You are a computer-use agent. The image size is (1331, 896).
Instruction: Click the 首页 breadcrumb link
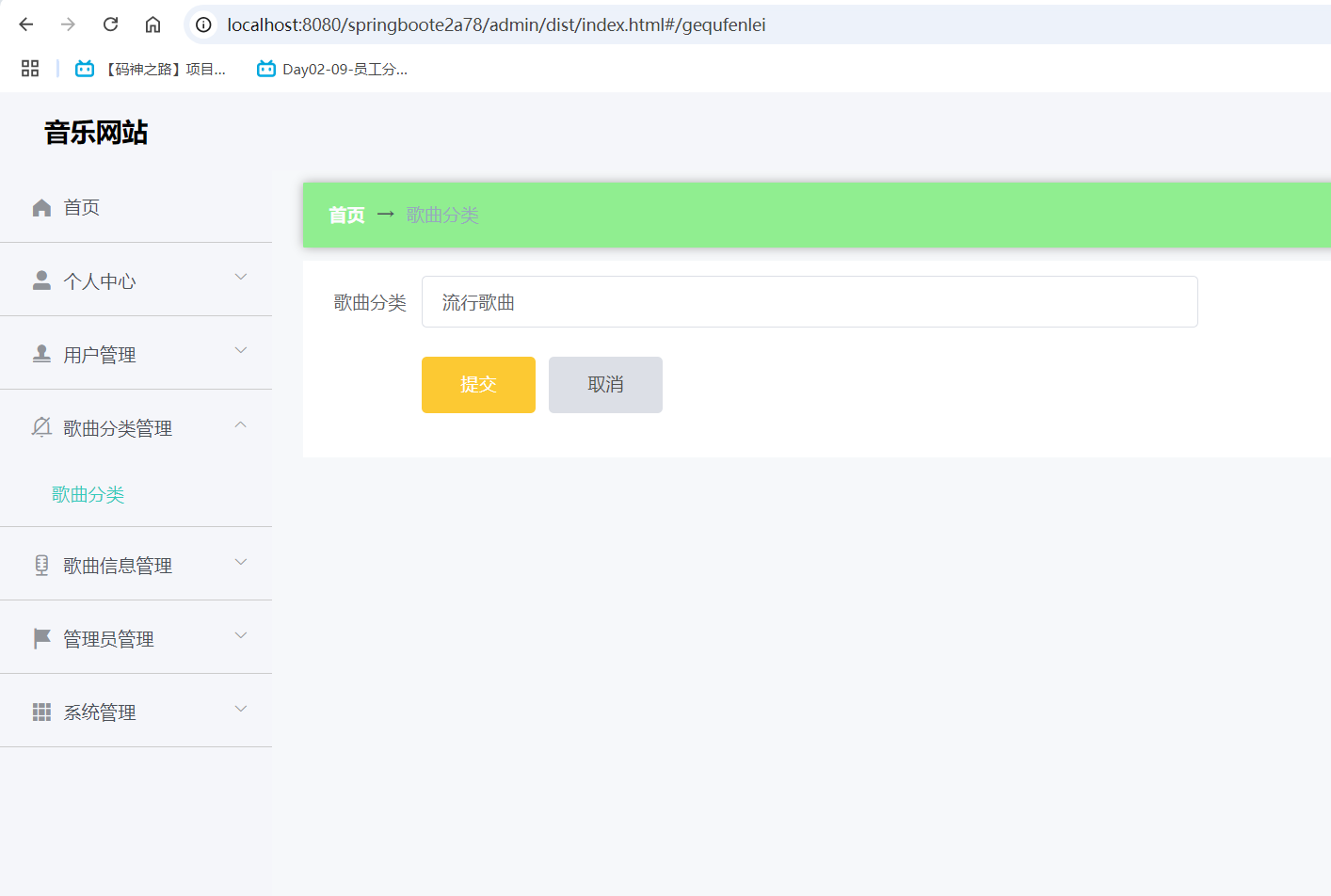click(x=346, y=216)
